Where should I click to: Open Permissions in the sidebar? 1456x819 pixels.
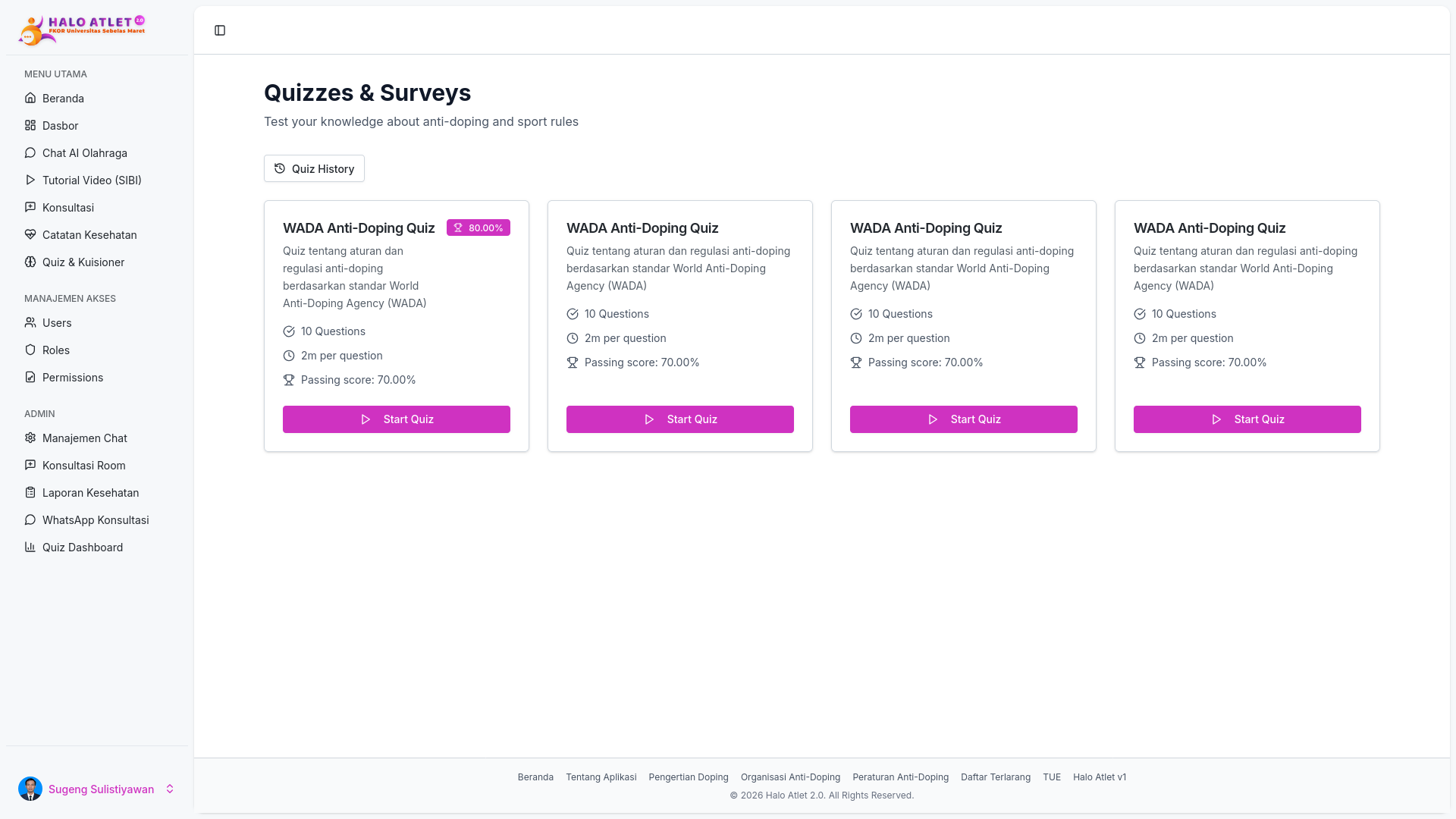point(97,377)
